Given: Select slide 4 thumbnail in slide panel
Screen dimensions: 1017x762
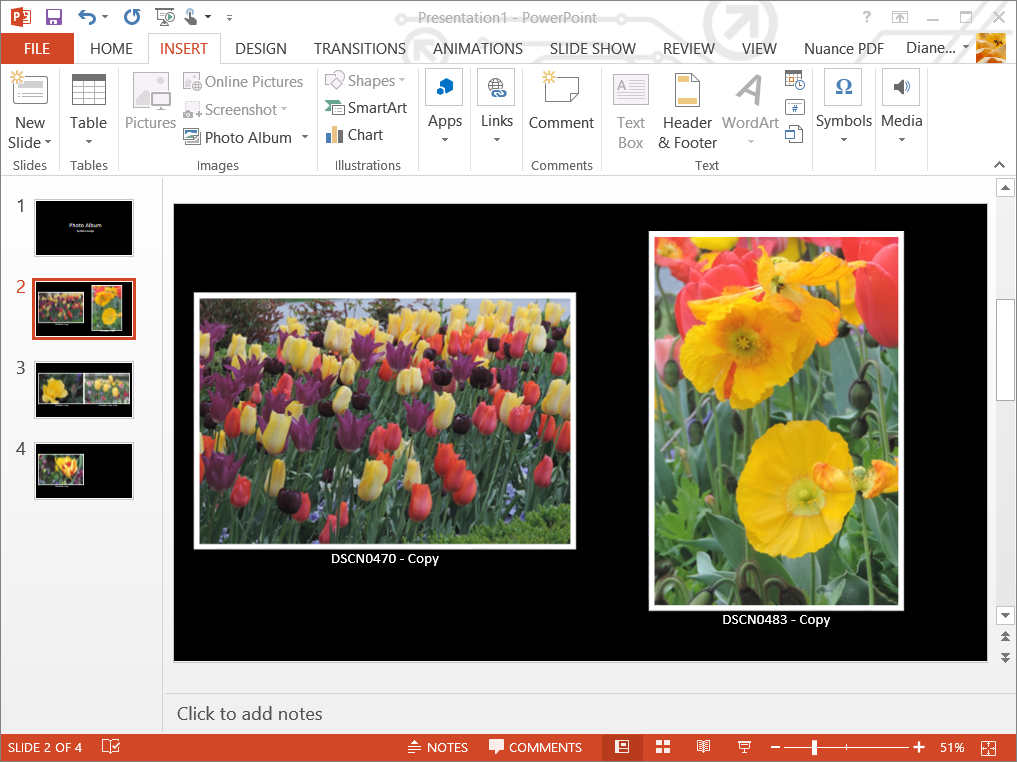Looking at the screenshot, I should (x=83, y=470).
